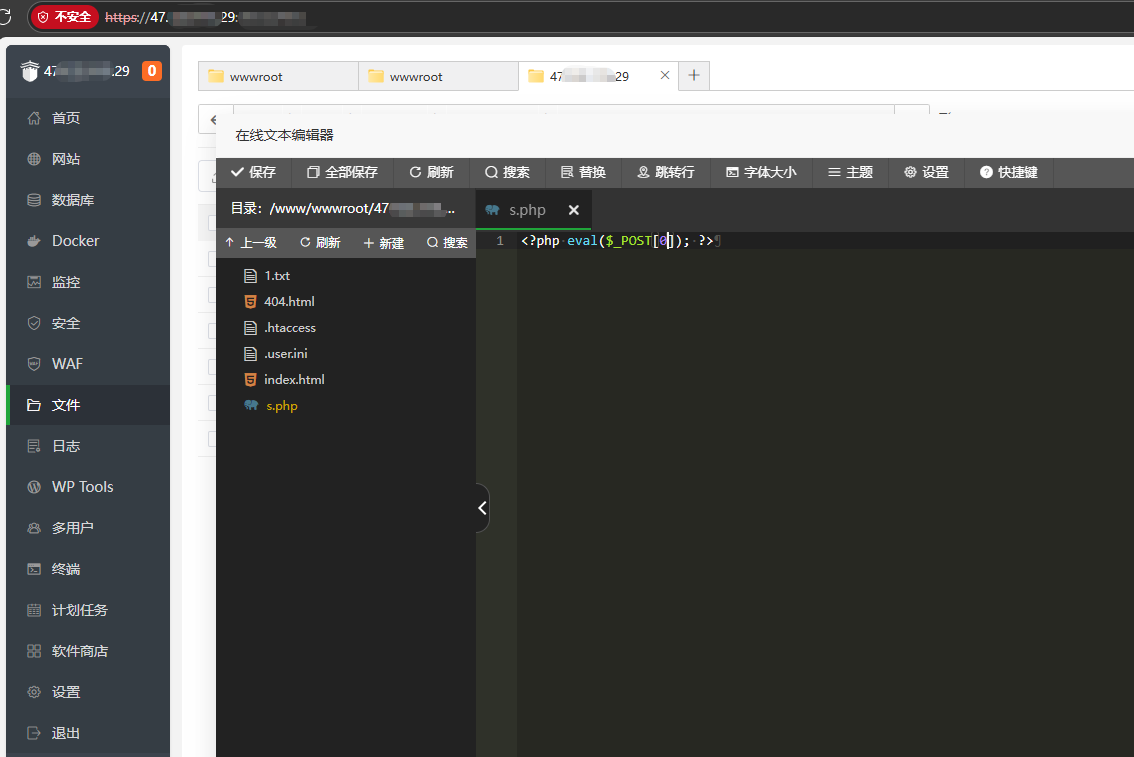Click 上一级 to go up one directory
The width and height of the screenshot is (1134, 757).
click(x=251, y=243)
